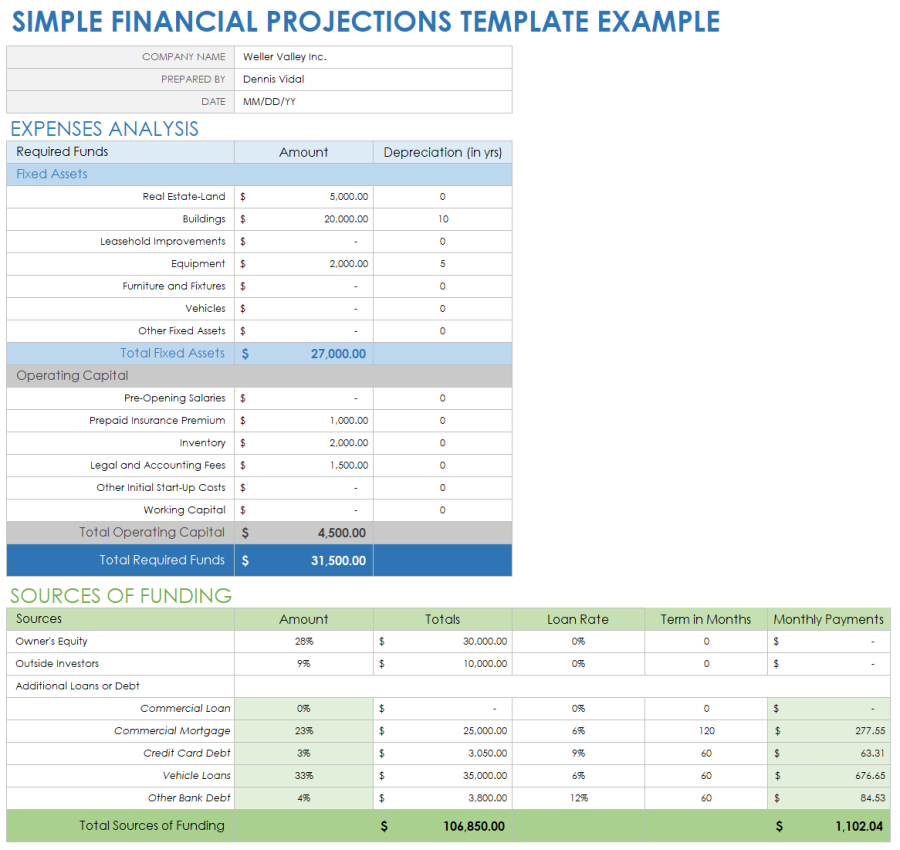Select the Prepaid Insurance Premium amount cell
Viewport: 900px width, 850px height.
click(348, 421)
